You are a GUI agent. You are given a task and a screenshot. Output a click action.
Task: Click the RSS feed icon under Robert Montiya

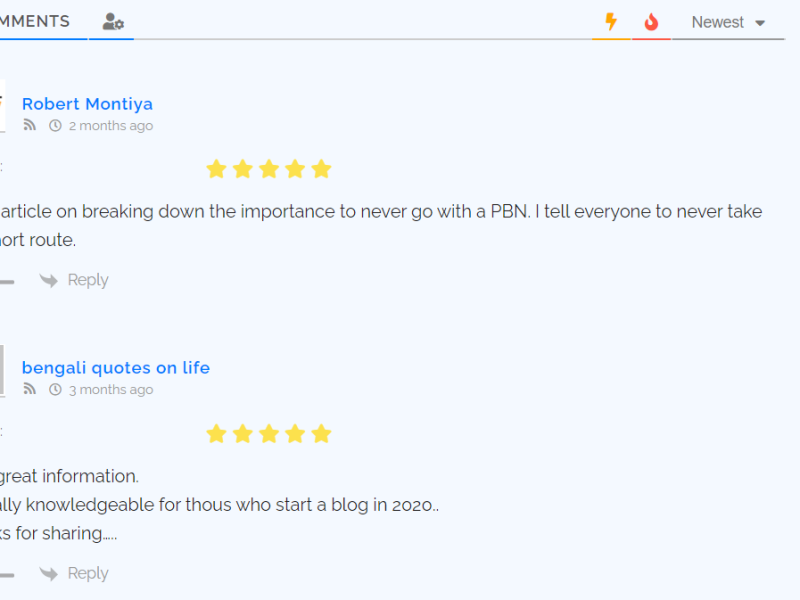click(30, 126)
